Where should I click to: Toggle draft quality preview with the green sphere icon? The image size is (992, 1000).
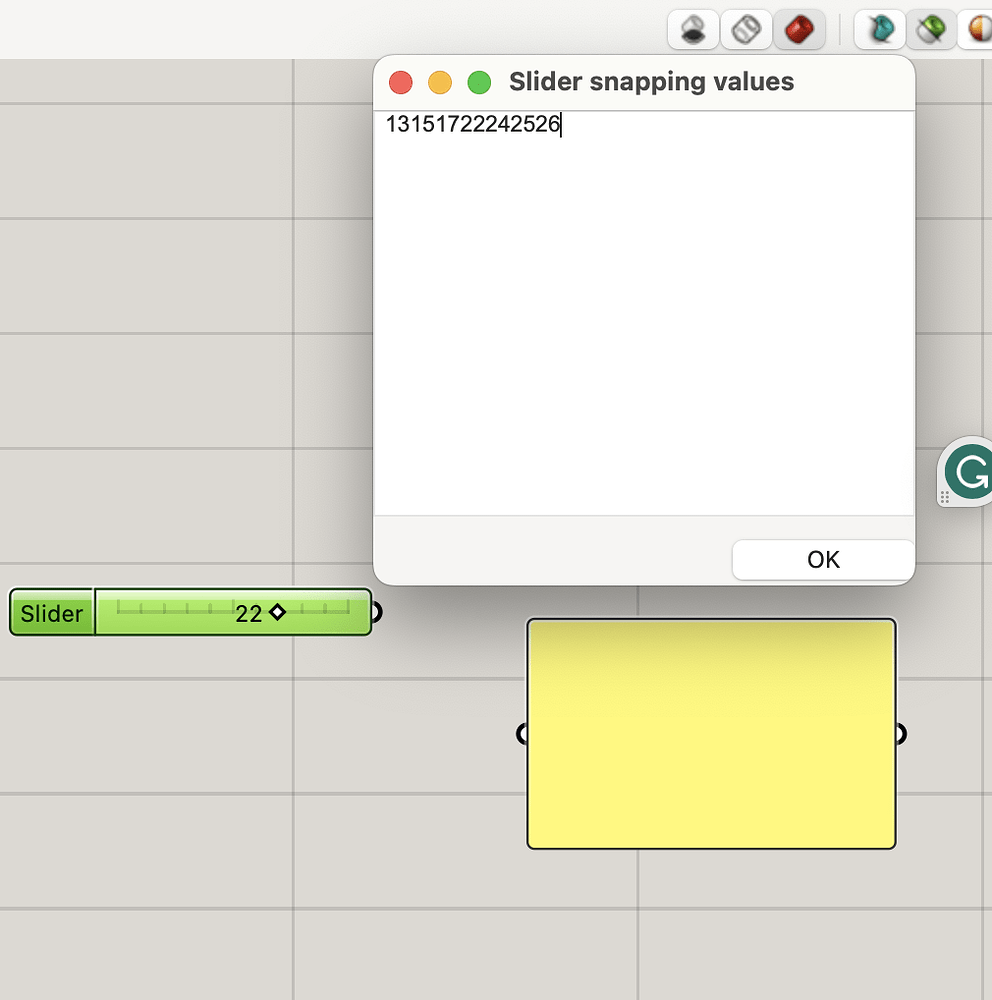coord(931,29)
